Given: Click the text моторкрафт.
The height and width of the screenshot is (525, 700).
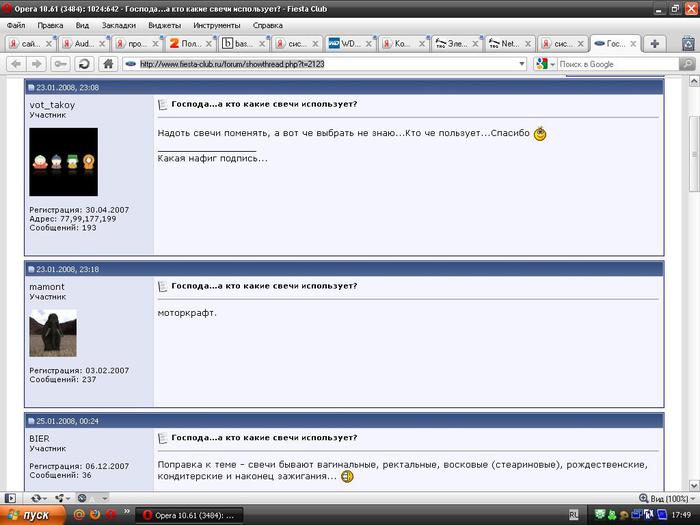Looking at the screenshot, I should pyautogui.click(x=187, y=313).
